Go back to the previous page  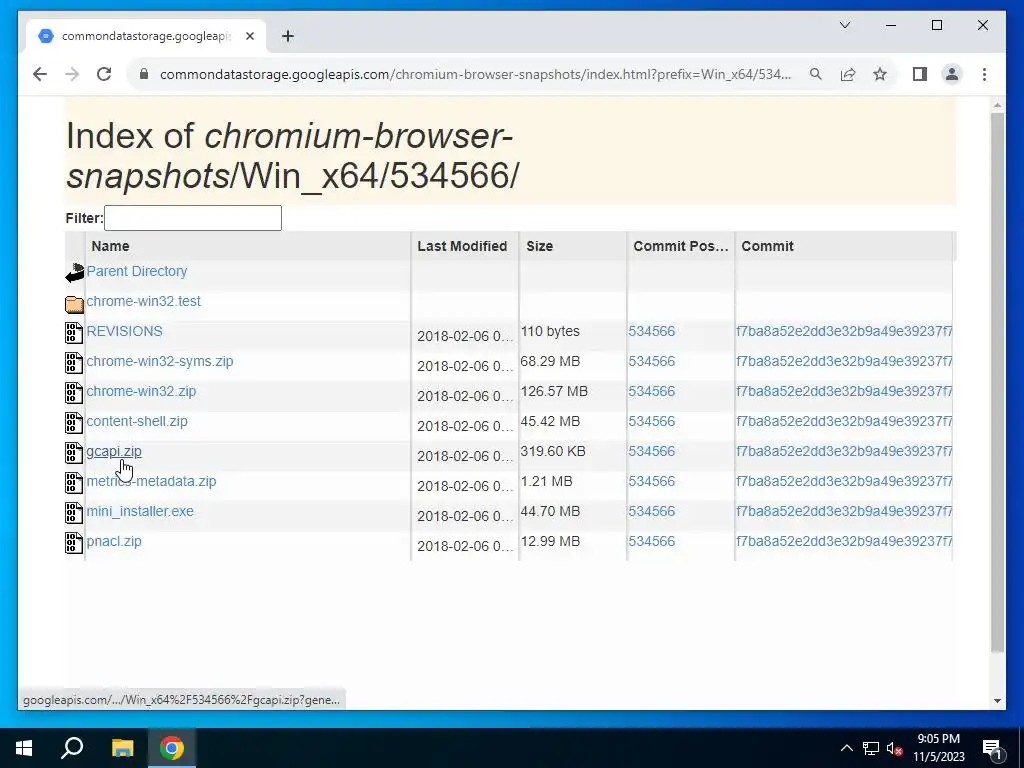click(x=40, y=74)
